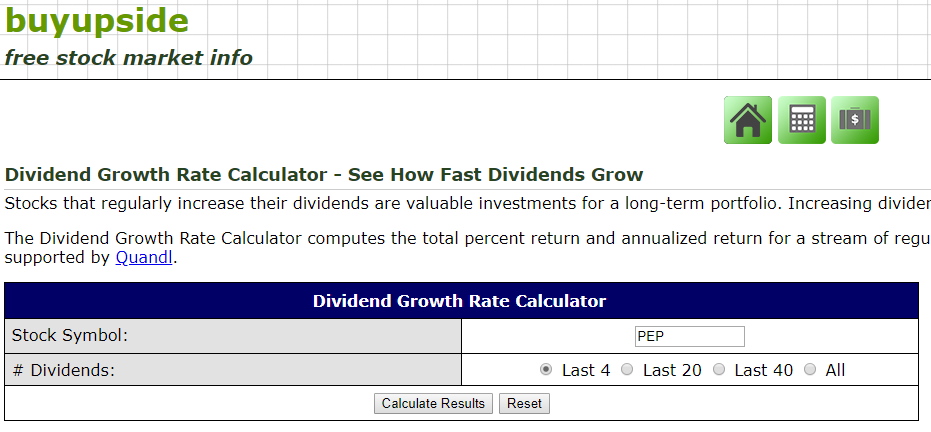Pick the Last 40 dividends option
Image resolution: width=931 pixels, height=432 pixels.
point(719,370)
